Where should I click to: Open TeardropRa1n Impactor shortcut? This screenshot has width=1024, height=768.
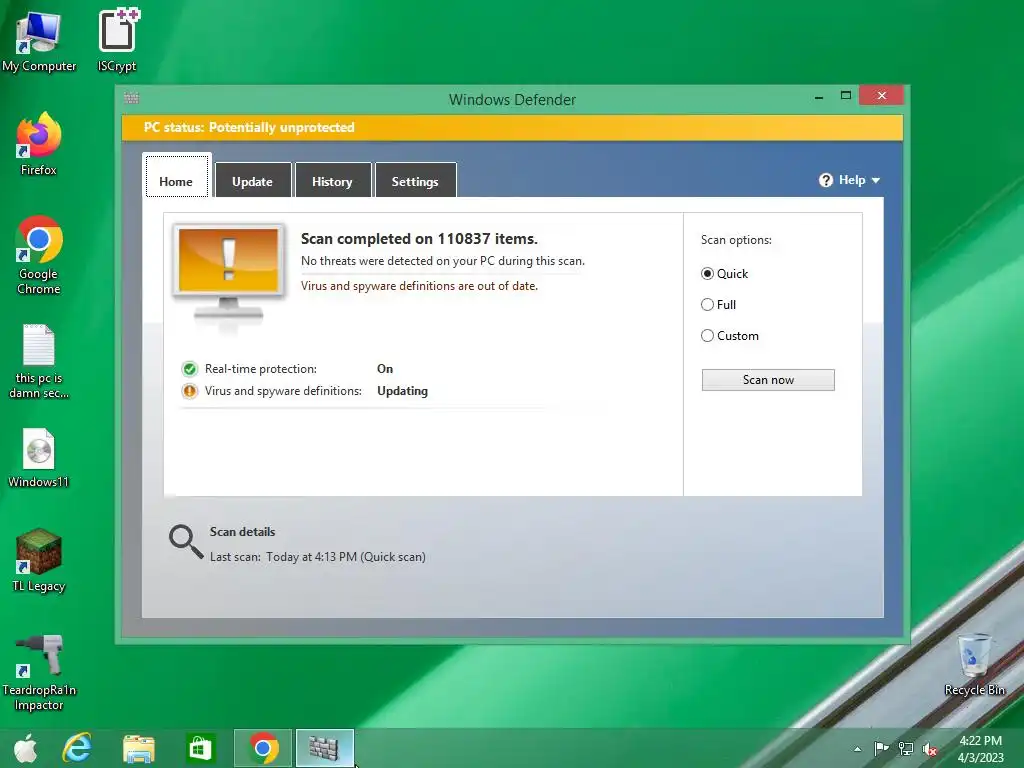pos(39,673)
